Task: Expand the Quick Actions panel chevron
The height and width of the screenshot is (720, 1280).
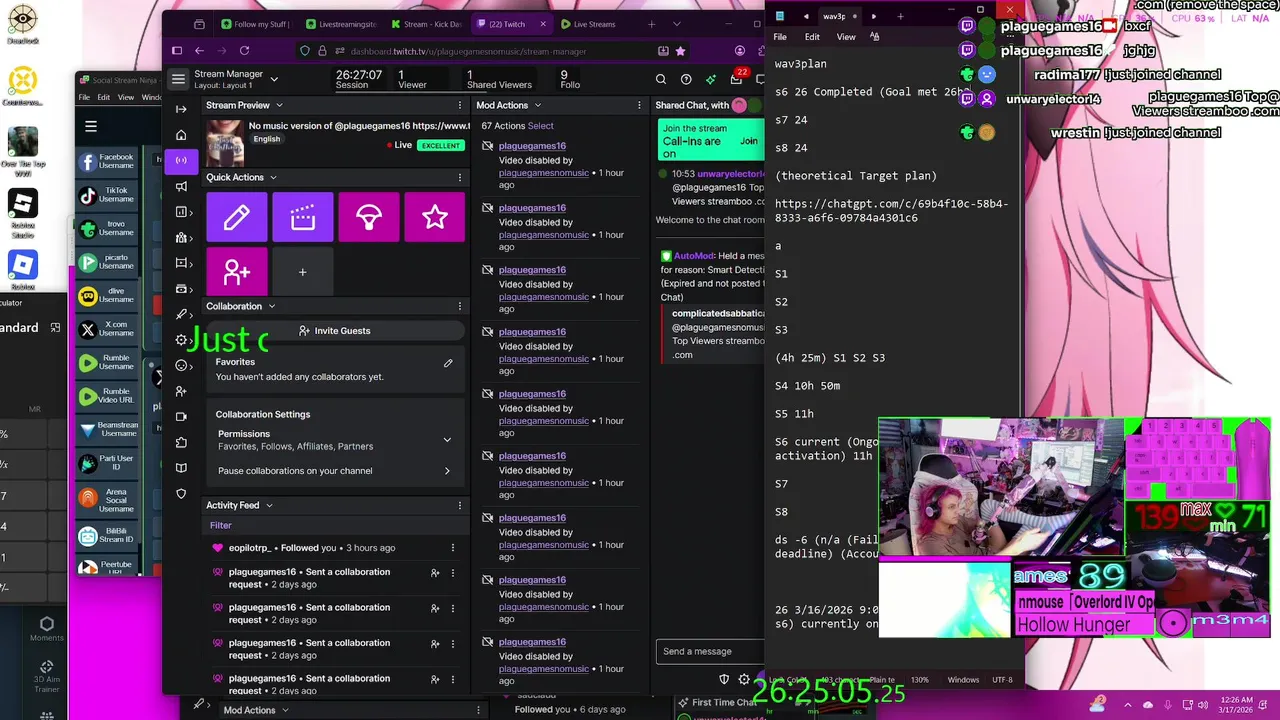Action: (x=273, y=177)
